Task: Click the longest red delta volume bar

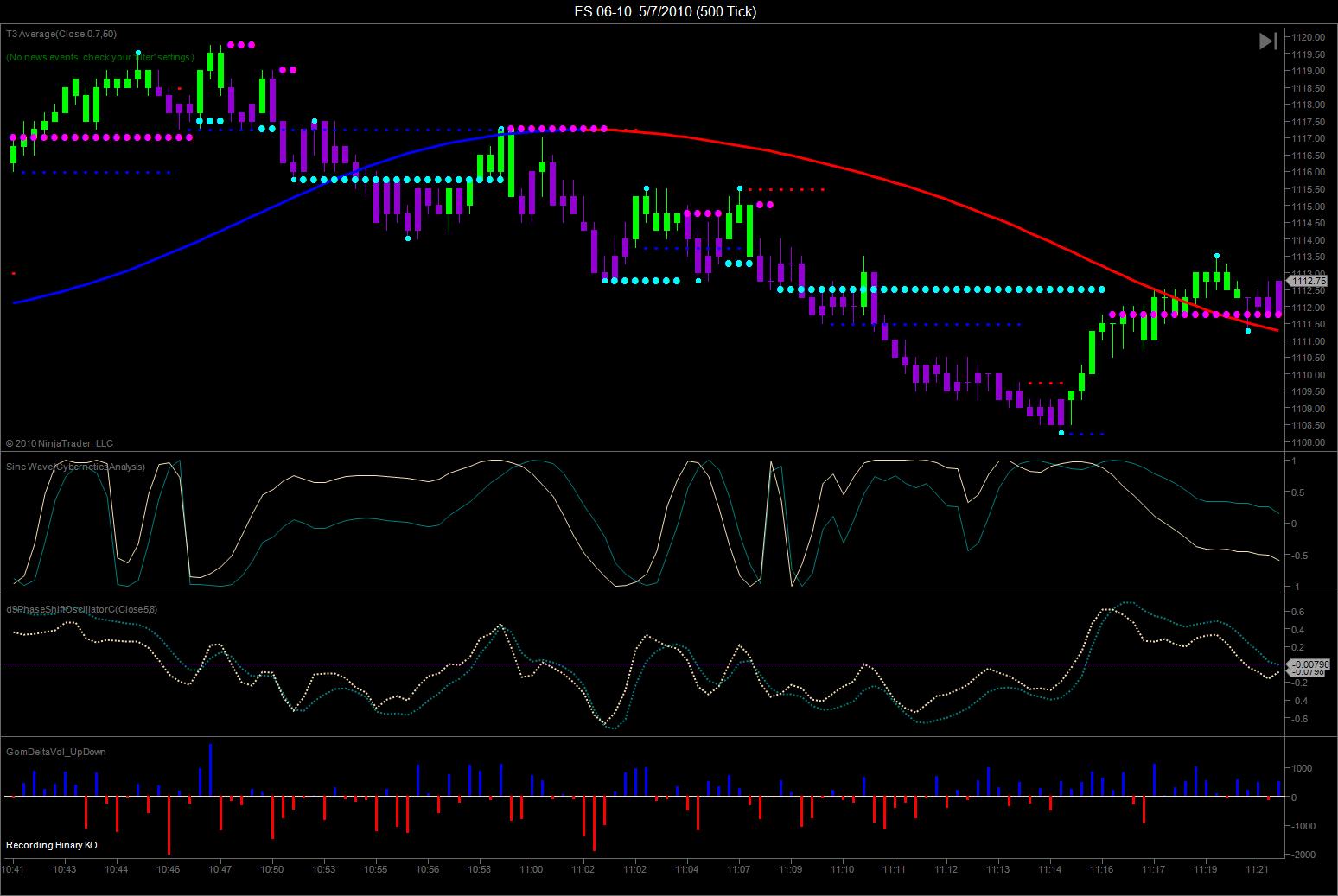Action: pos(169,825)
